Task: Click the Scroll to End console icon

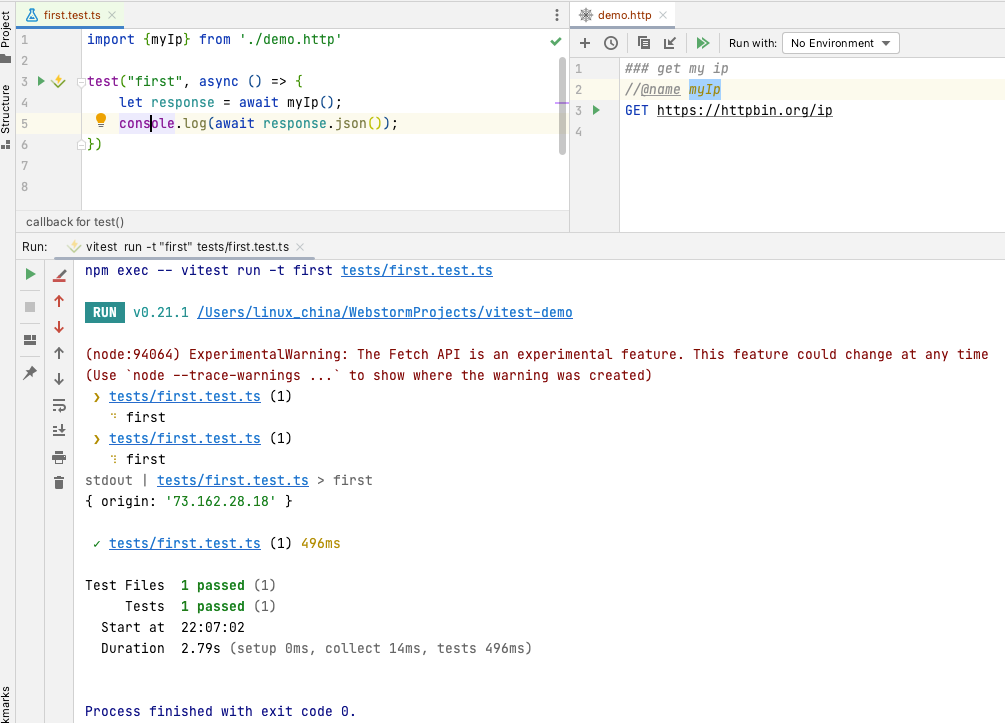Action: (59, 429)
